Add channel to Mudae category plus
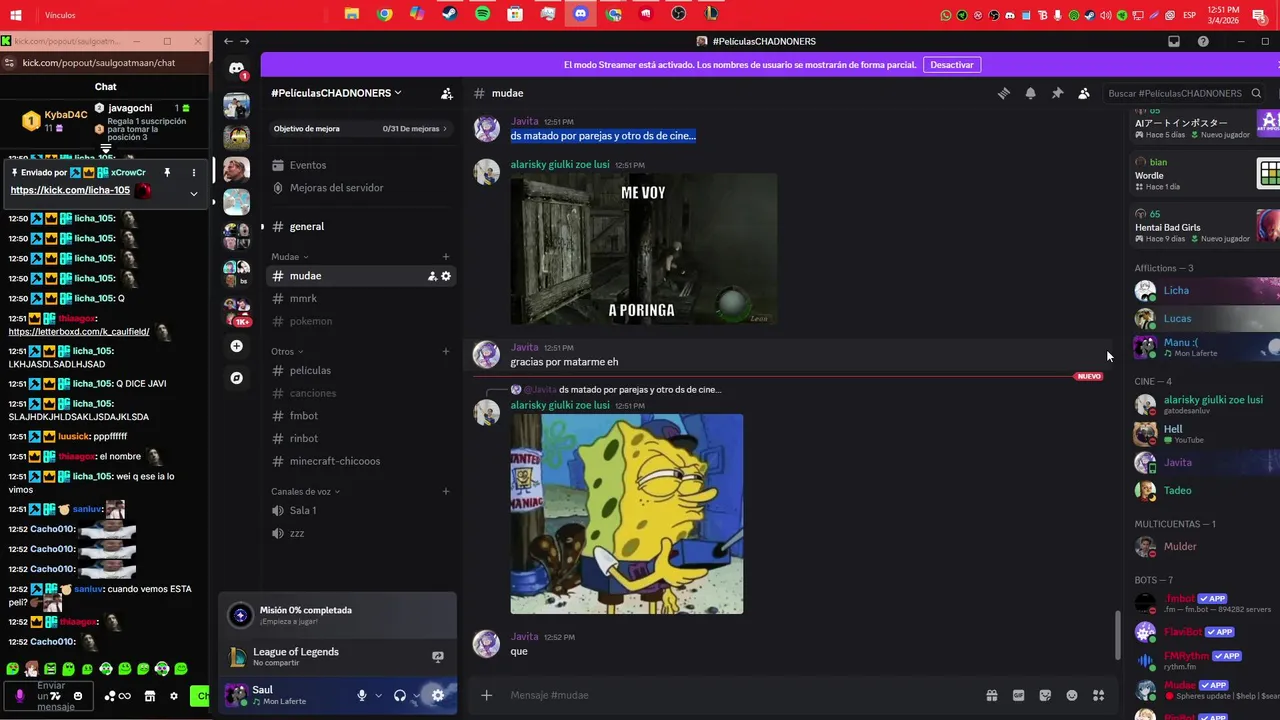1280x720 pixels. pos(446,257)
